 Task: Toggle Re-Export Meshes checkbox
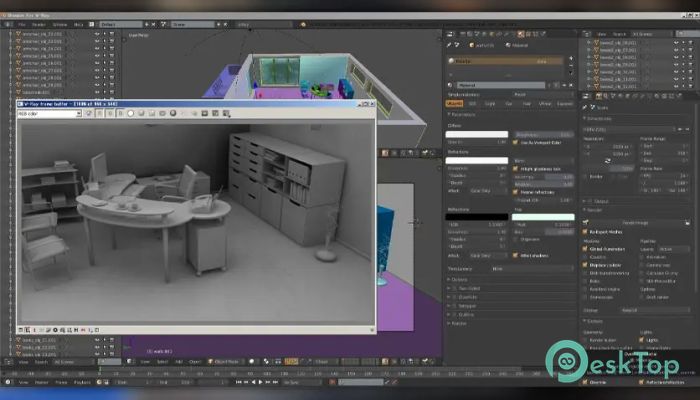click(x=585, y=232)
